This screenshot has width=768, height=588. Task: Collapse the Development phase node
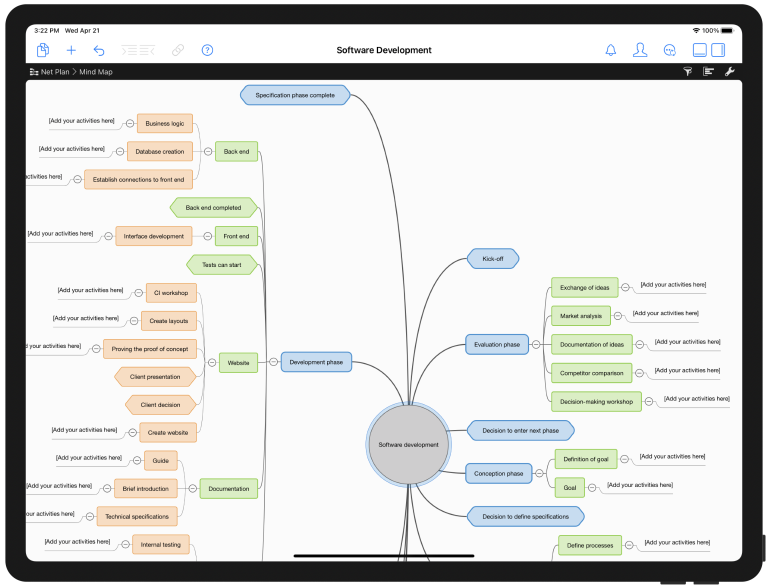coord(273,362)
